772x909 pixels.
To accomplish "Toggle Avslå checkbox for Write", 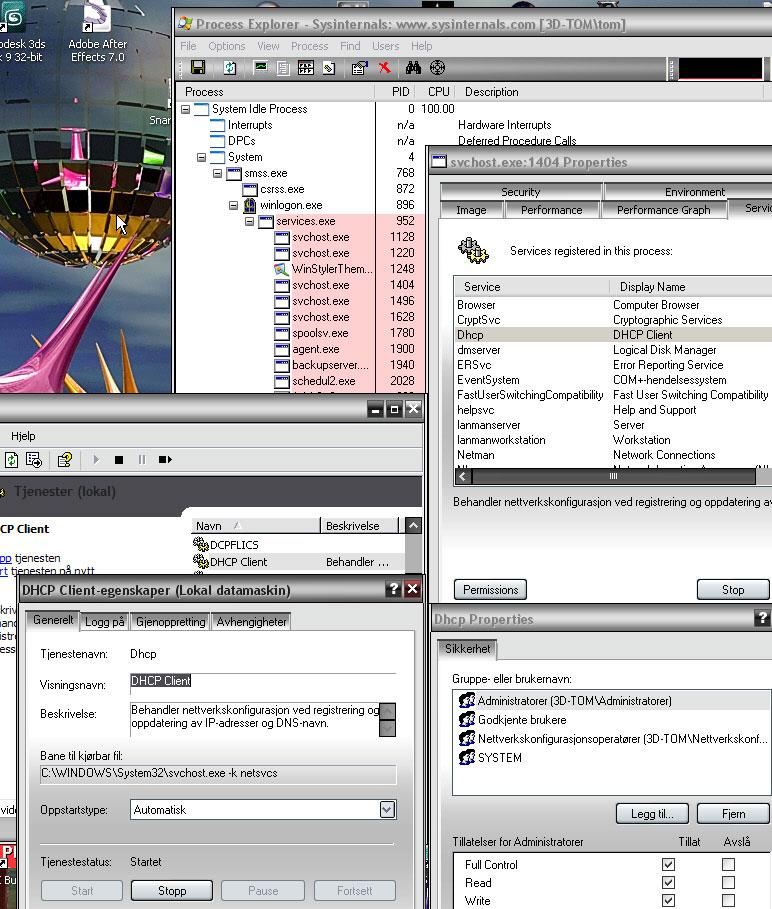I will pos(729,900).
